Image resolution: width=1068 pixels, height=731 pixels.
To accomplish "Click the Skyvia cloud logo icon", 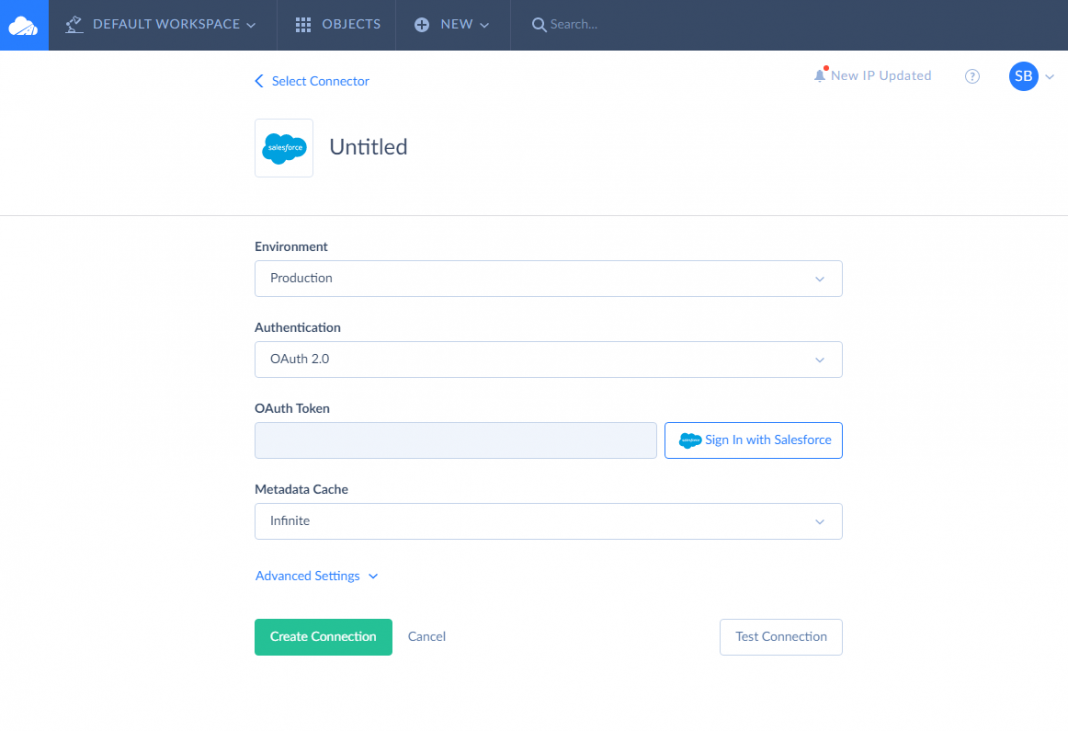I will tap(23, 25).
